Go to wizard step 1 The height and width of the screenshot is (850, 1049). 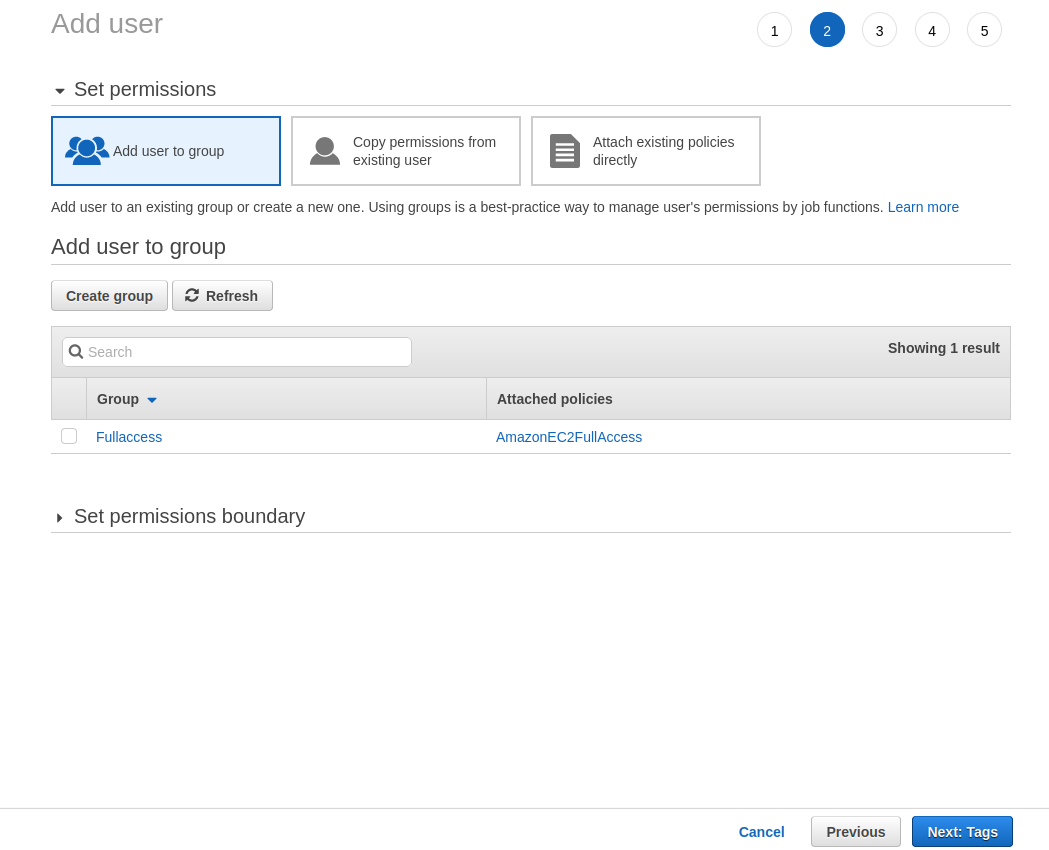(x=775, y=30)
